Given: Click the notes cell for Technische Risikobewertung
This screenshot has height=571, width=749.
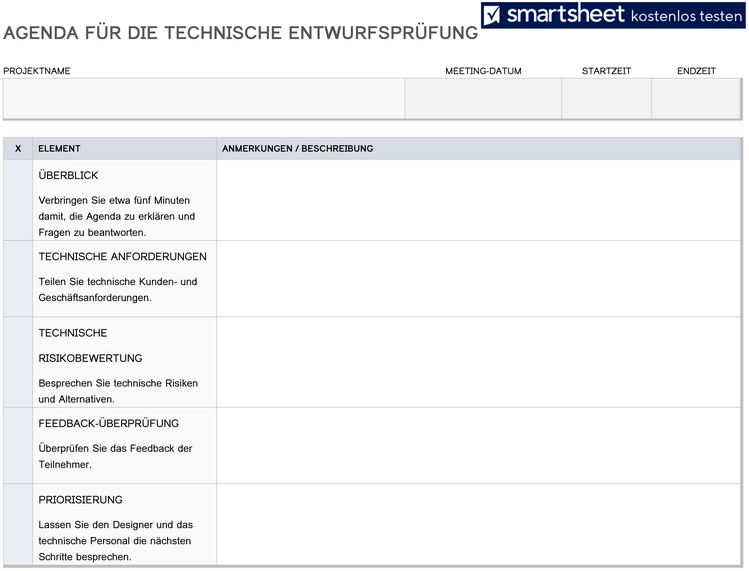Looking at the screenshot, I should click(x=479, y=362).
